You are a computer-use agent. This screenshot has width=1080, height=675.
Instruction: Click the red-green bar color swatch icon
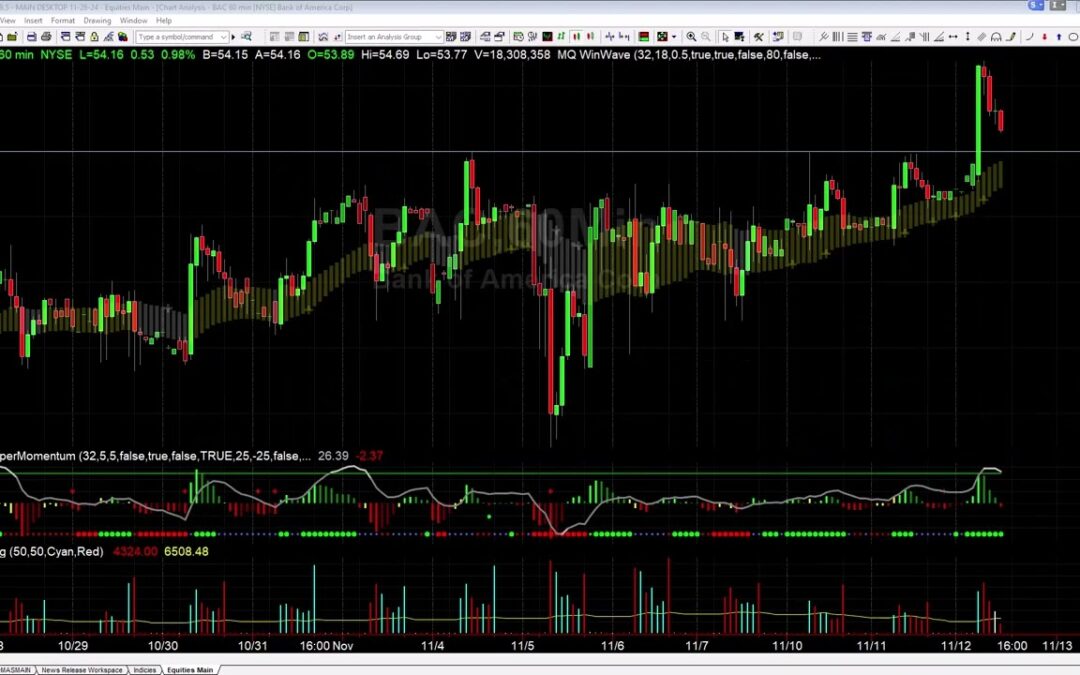[x=643, y=36]
